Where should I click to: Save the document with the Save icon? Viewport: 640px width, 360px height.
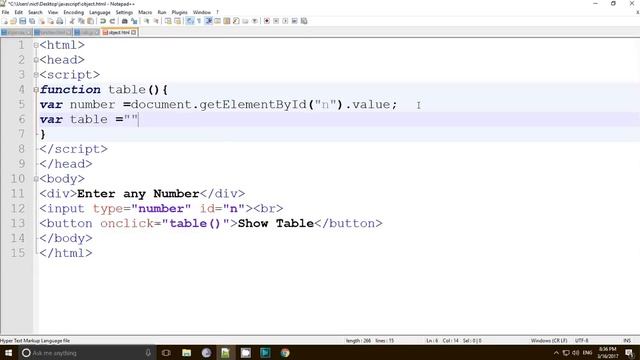(x=22, y=21)
